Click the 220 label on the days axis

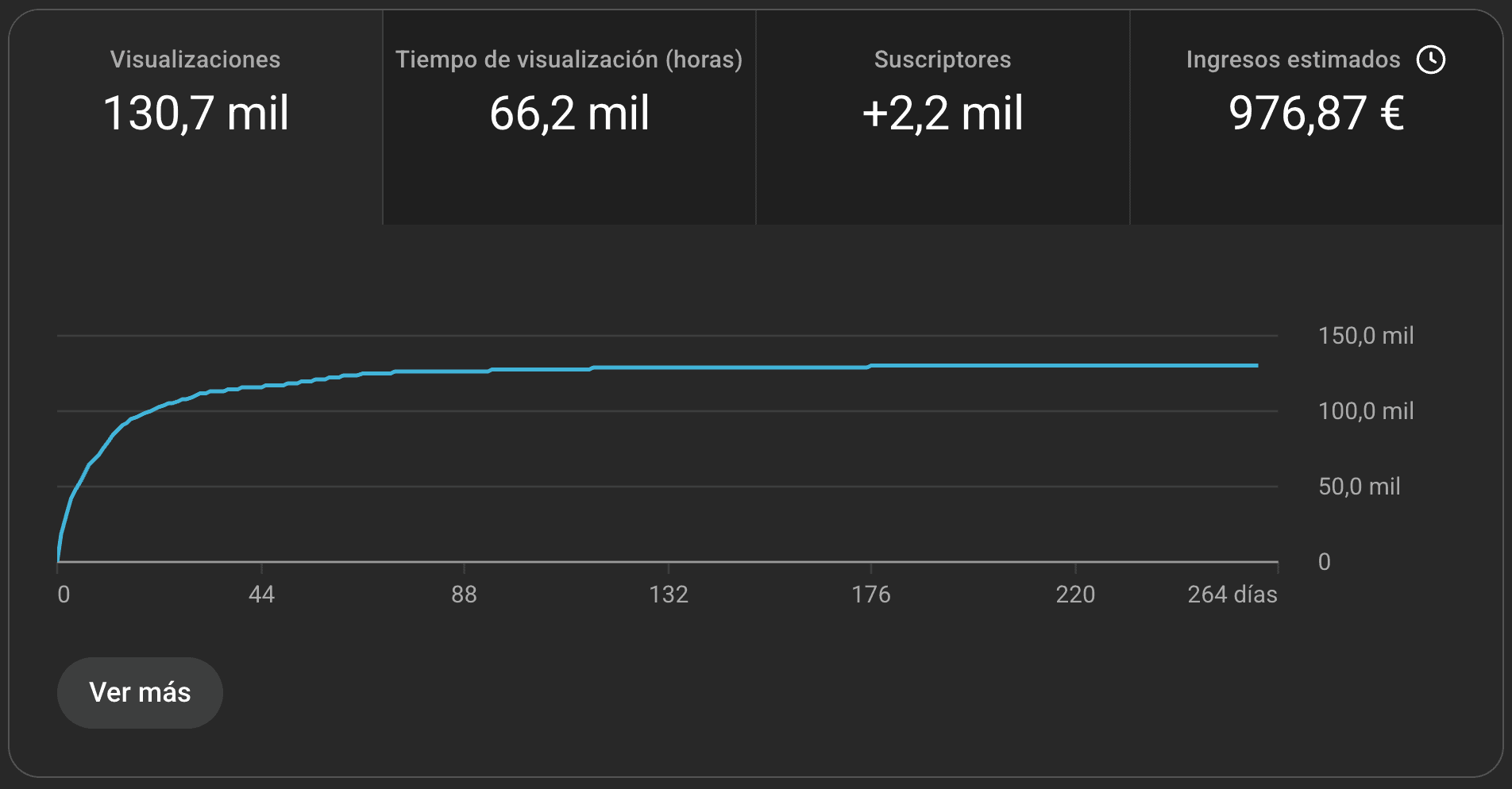pos(1075,595)
